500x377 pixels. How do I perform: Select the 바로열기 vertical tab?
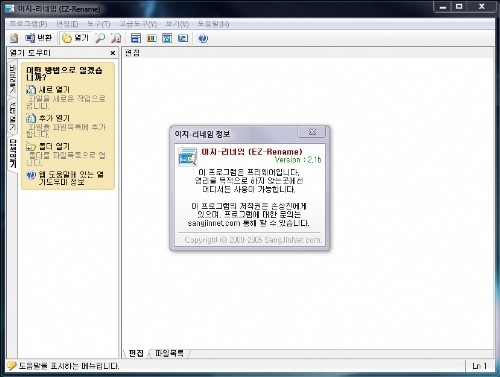click(13, 79)
